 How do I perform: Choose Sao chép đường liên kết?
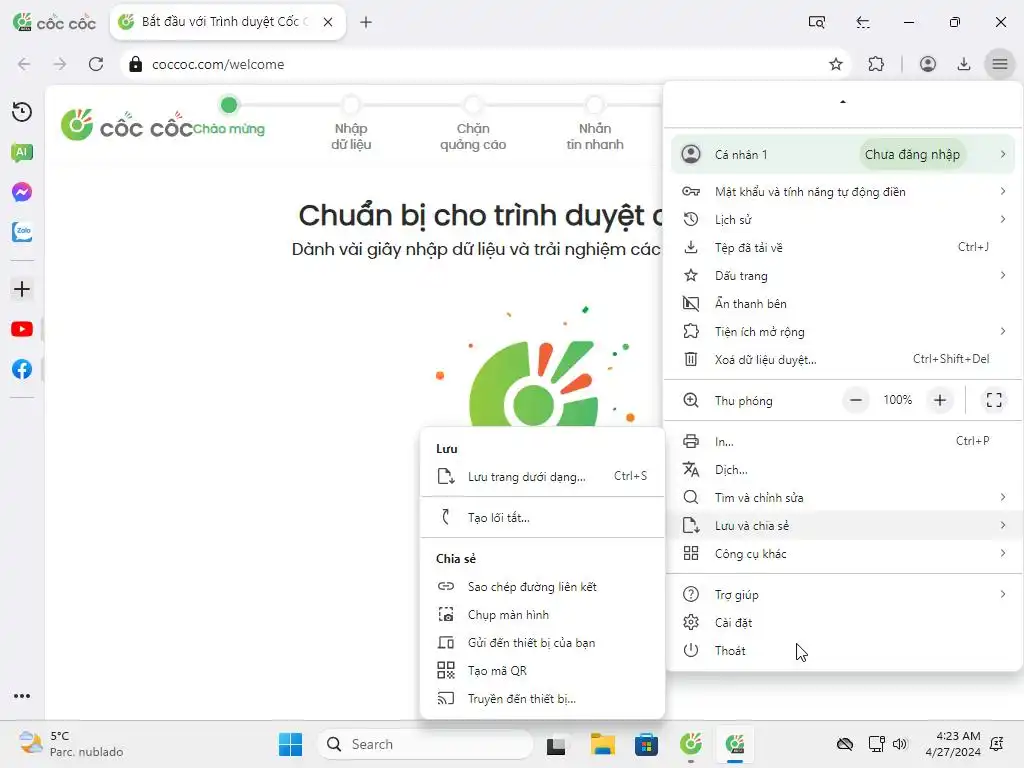click(542, 587)
